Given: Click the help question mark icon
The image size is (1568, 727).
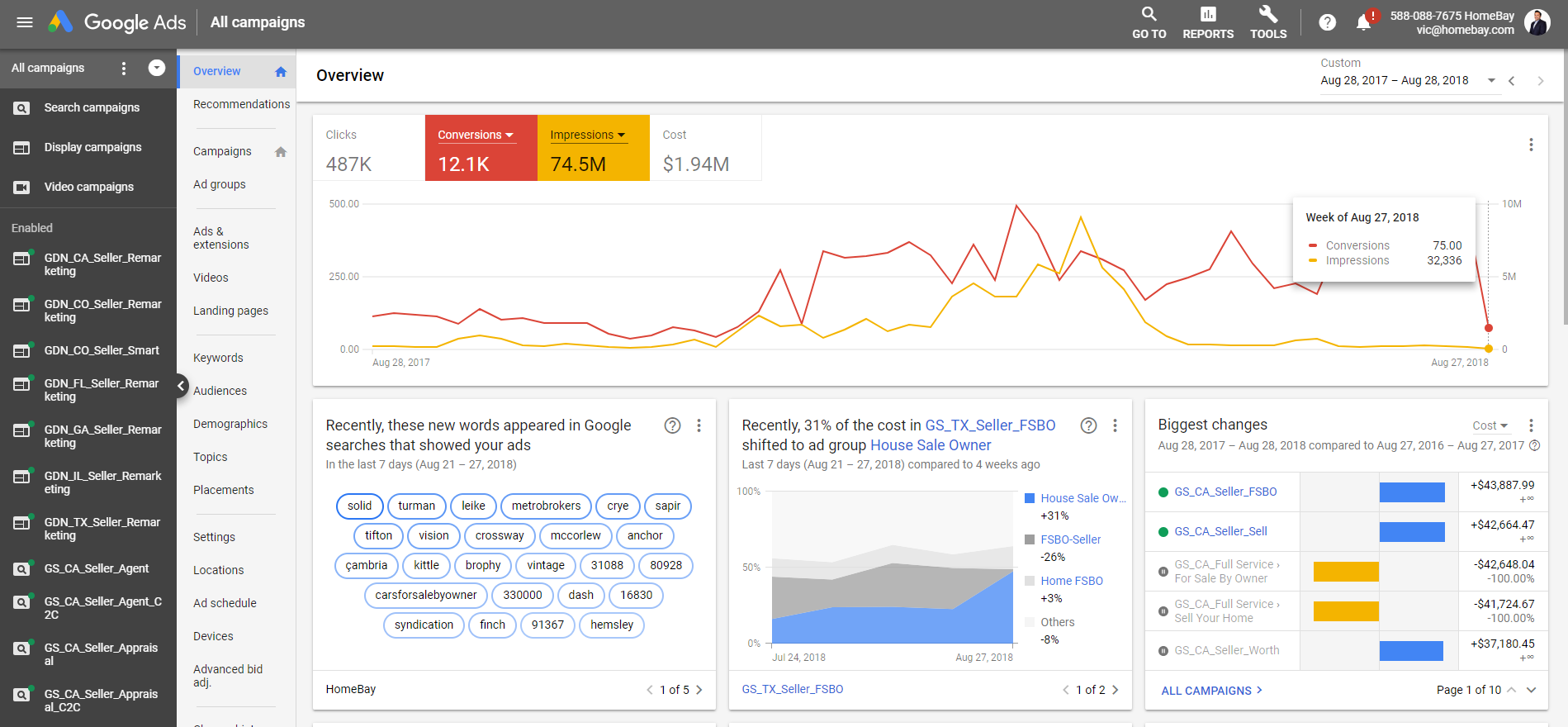Looking at the screenshot, I should click(x=1327, y=22).
